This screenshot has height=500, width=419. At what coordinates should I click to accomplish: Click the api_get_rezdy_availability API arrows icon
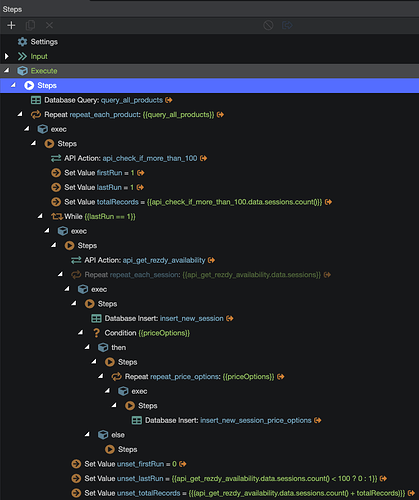coord(76,260)
